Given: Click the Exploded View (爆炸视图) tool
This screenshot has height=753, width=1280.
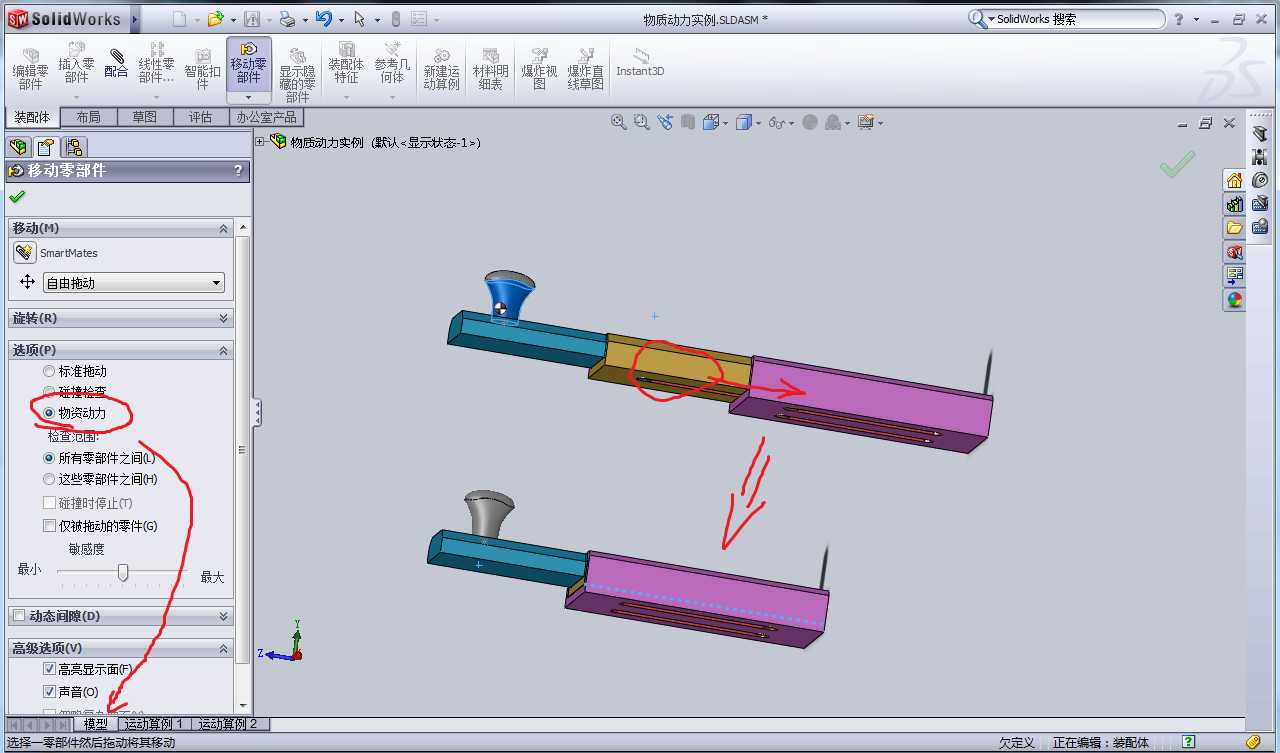Looking at the screenshot, I should (x=539, y=69).
